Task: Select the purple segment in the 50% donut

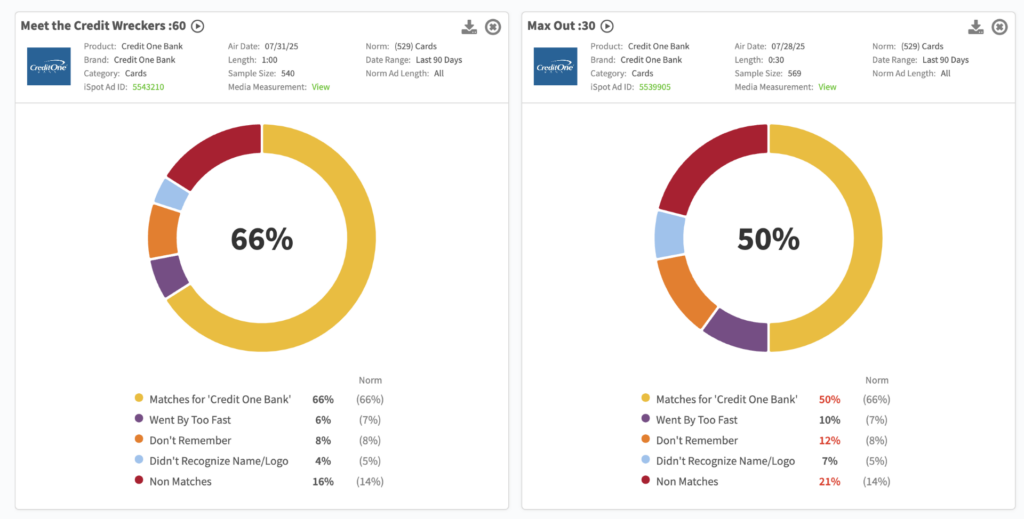Action: click(739, 332)
